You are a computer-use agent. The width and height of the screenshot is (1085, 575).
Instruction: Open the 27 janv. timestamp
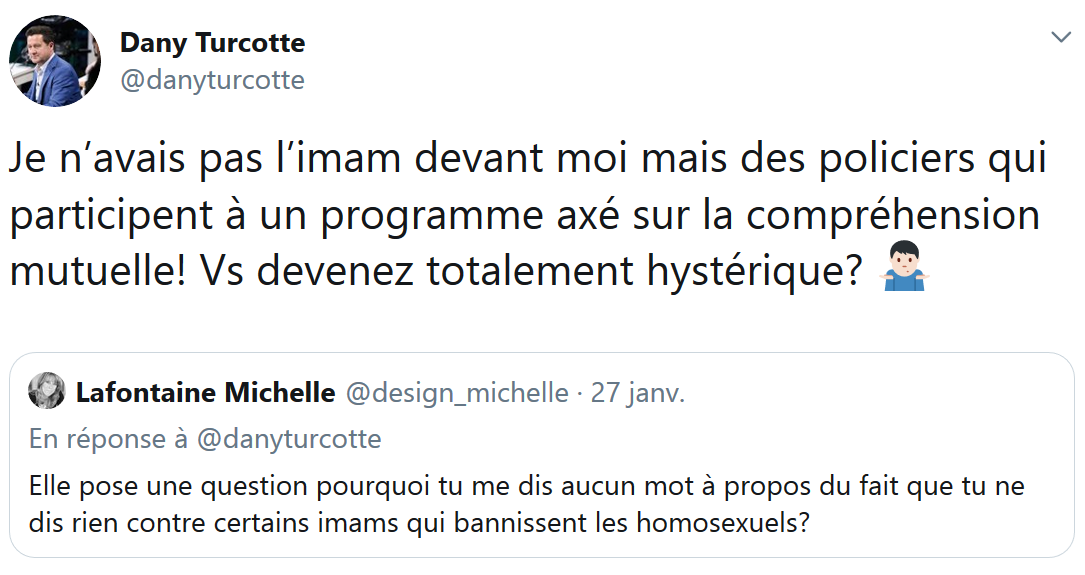click(638, 393)
